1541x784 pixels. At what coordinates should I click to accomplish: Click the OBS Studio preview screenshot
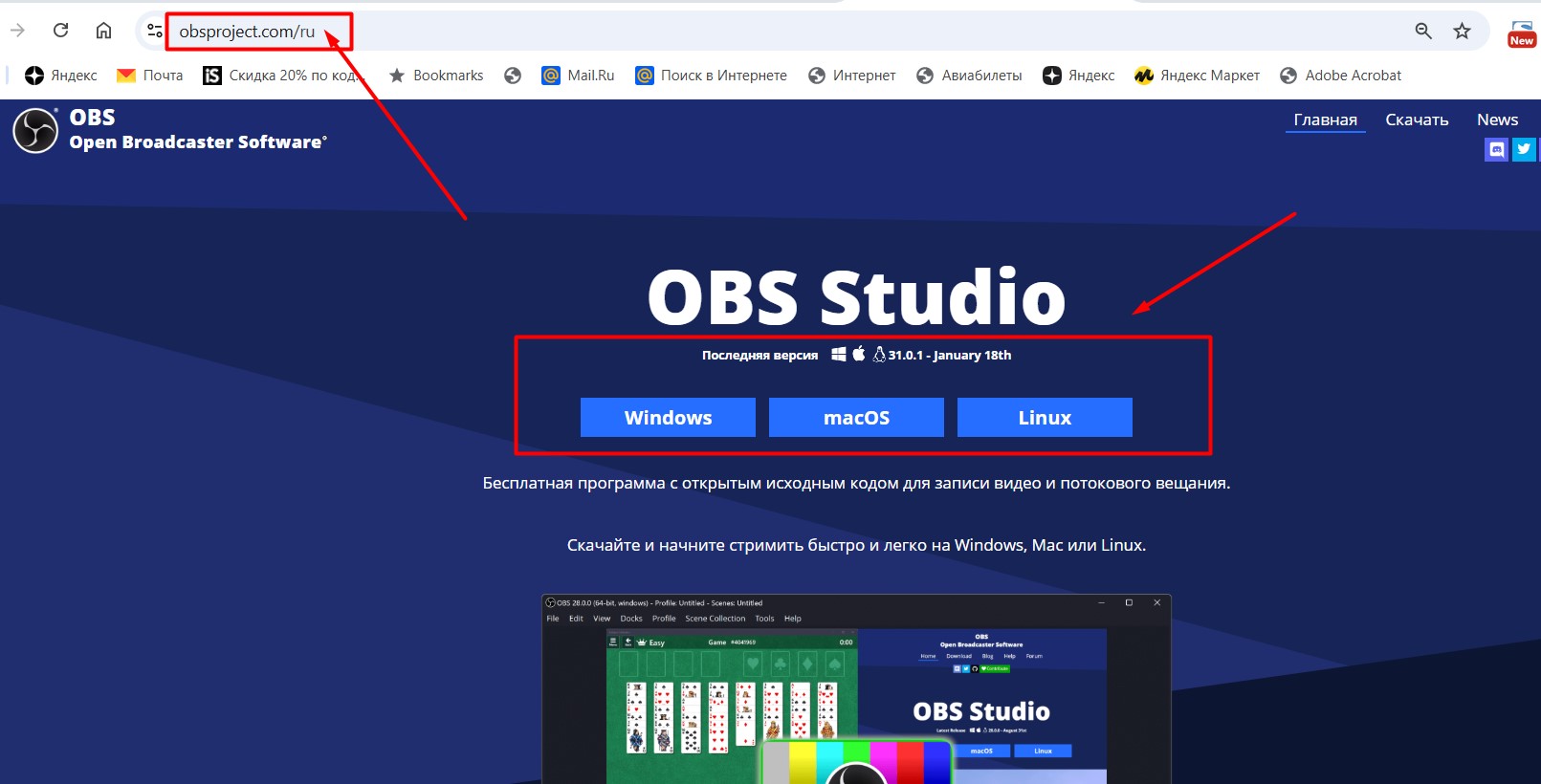coord(856,688)
